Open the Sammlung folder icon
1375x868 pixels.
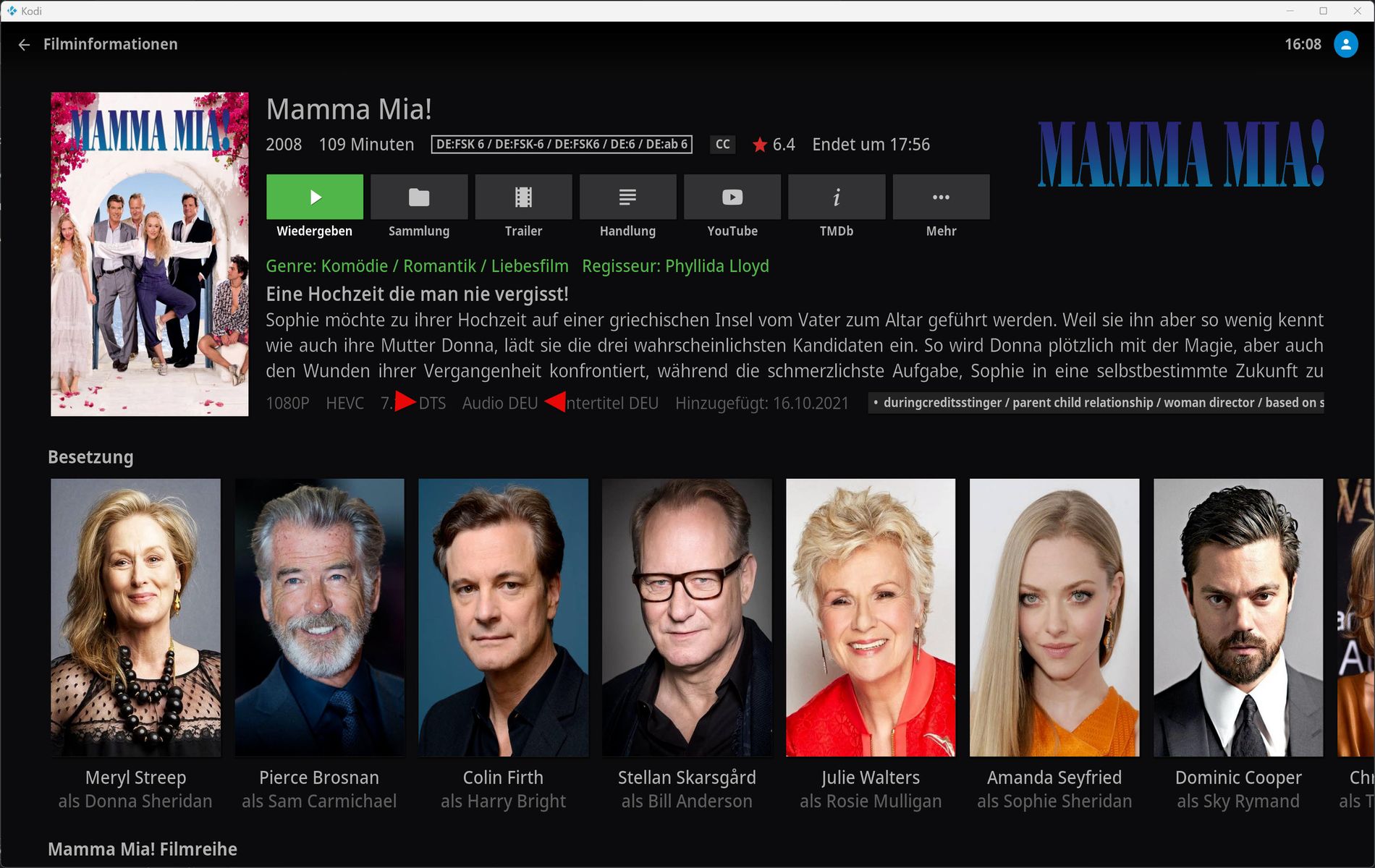click(419, 197)
